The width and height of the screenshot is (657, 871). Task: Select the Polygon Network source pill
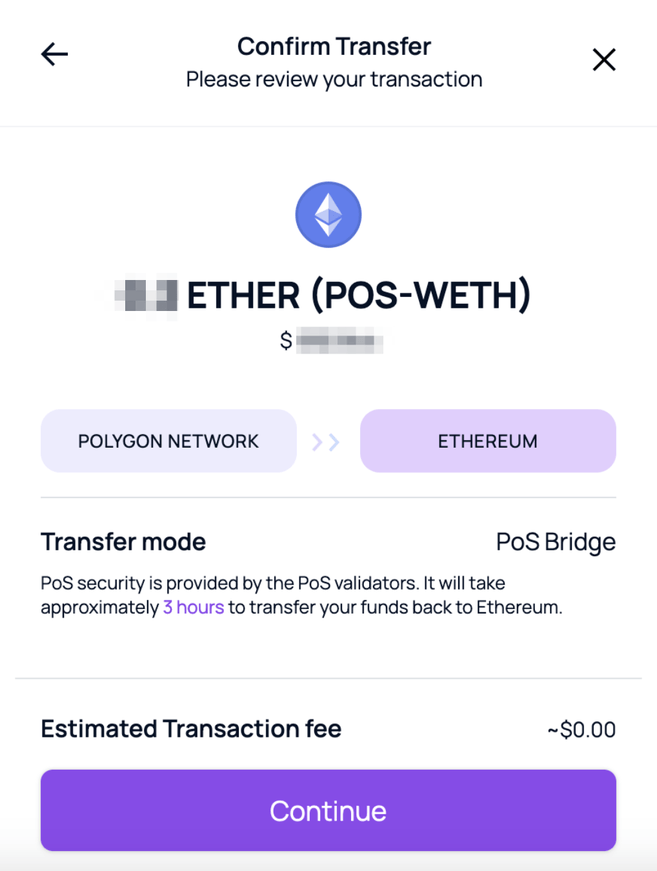click(x=168, y=441)
